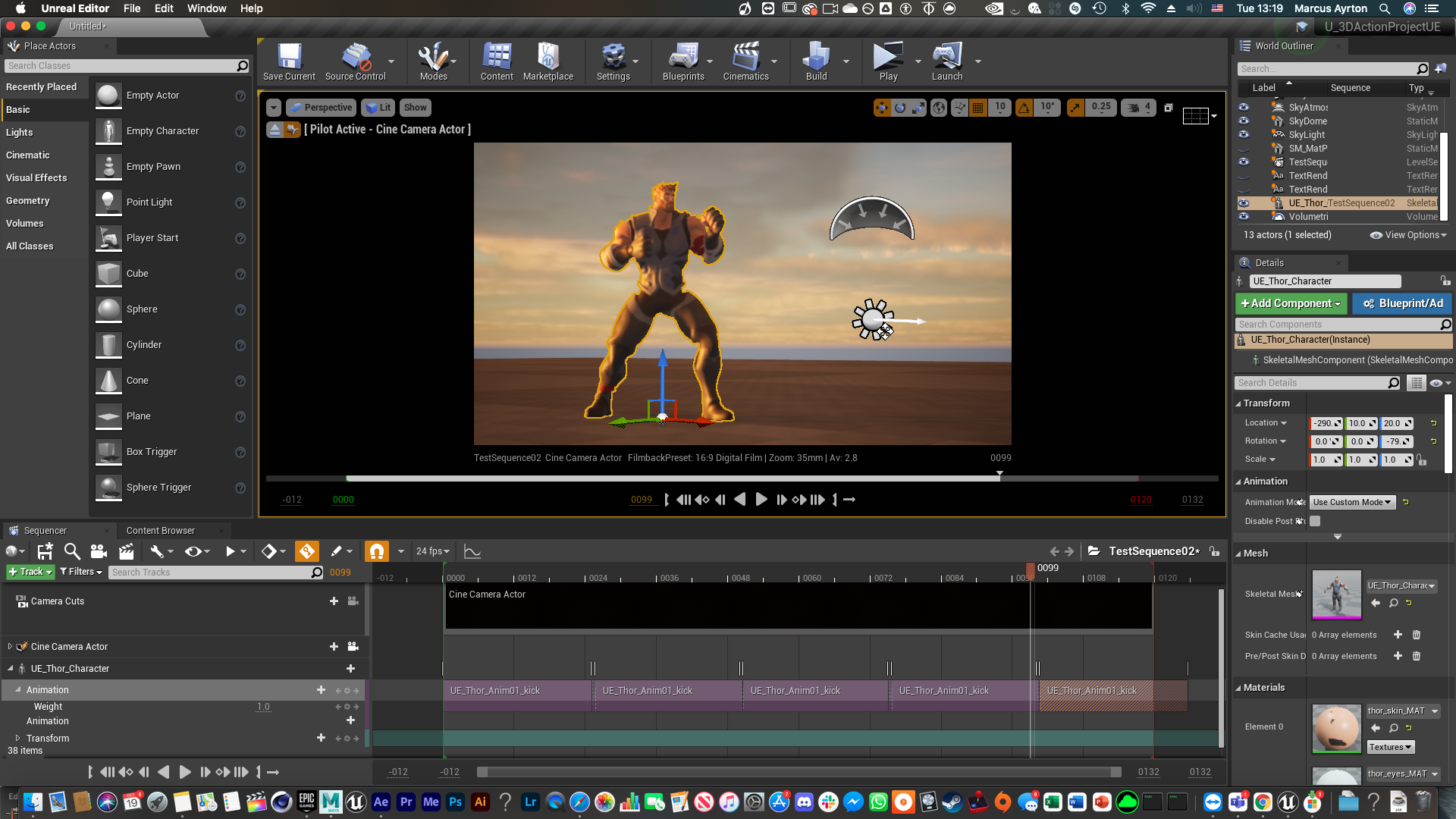Select the Skeletal Mesh thumbnail

click(1336, 594)
